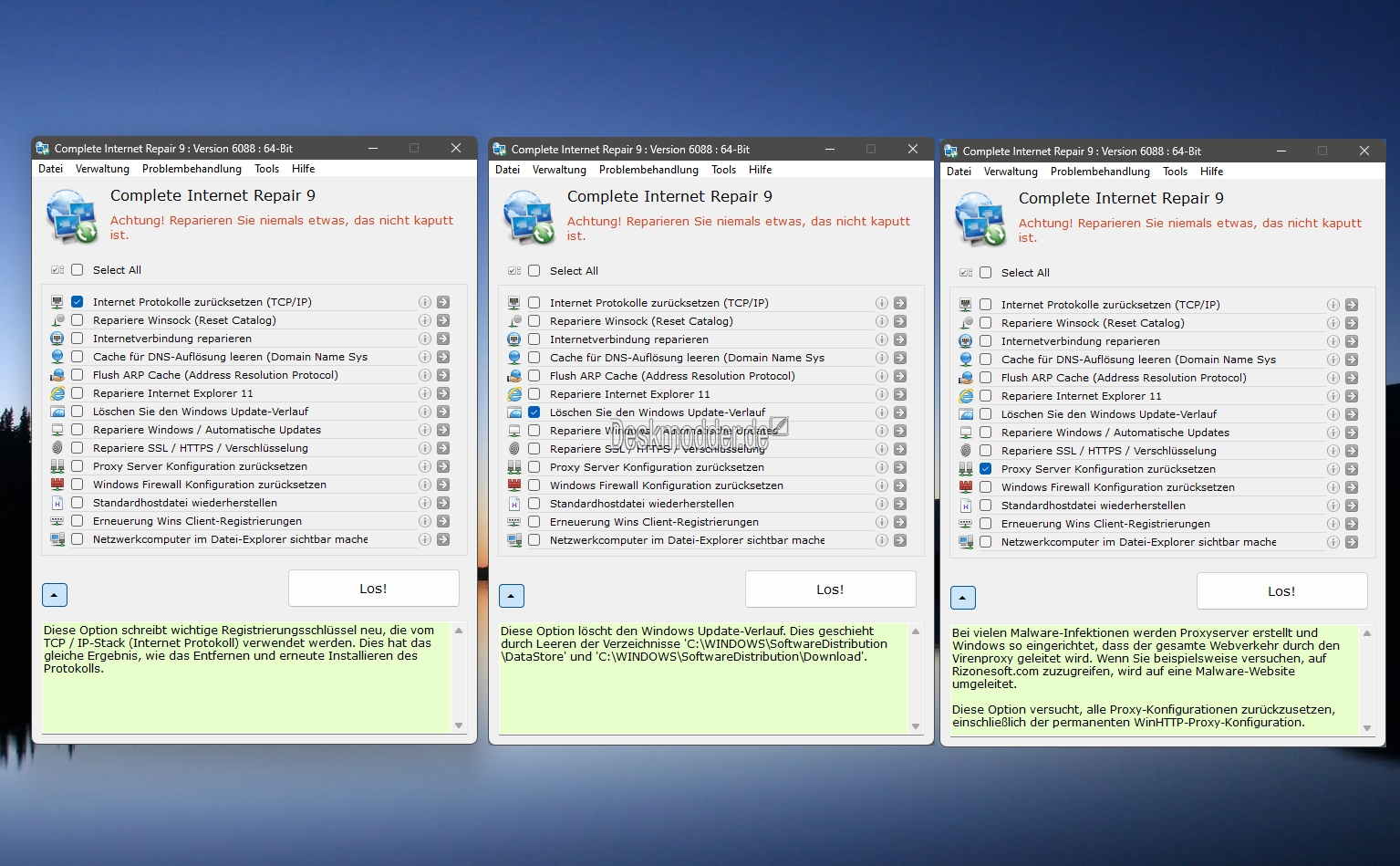Info icon for Internetverbindung reparieren, middle window
The width and height of the screenshot is (1400, 866).
(882, 339)
